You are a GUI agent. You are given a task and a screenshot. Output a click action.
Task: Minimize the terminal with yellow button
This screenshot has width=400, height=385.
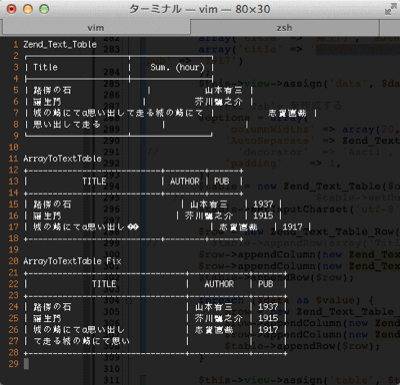[x=28, y=9]
